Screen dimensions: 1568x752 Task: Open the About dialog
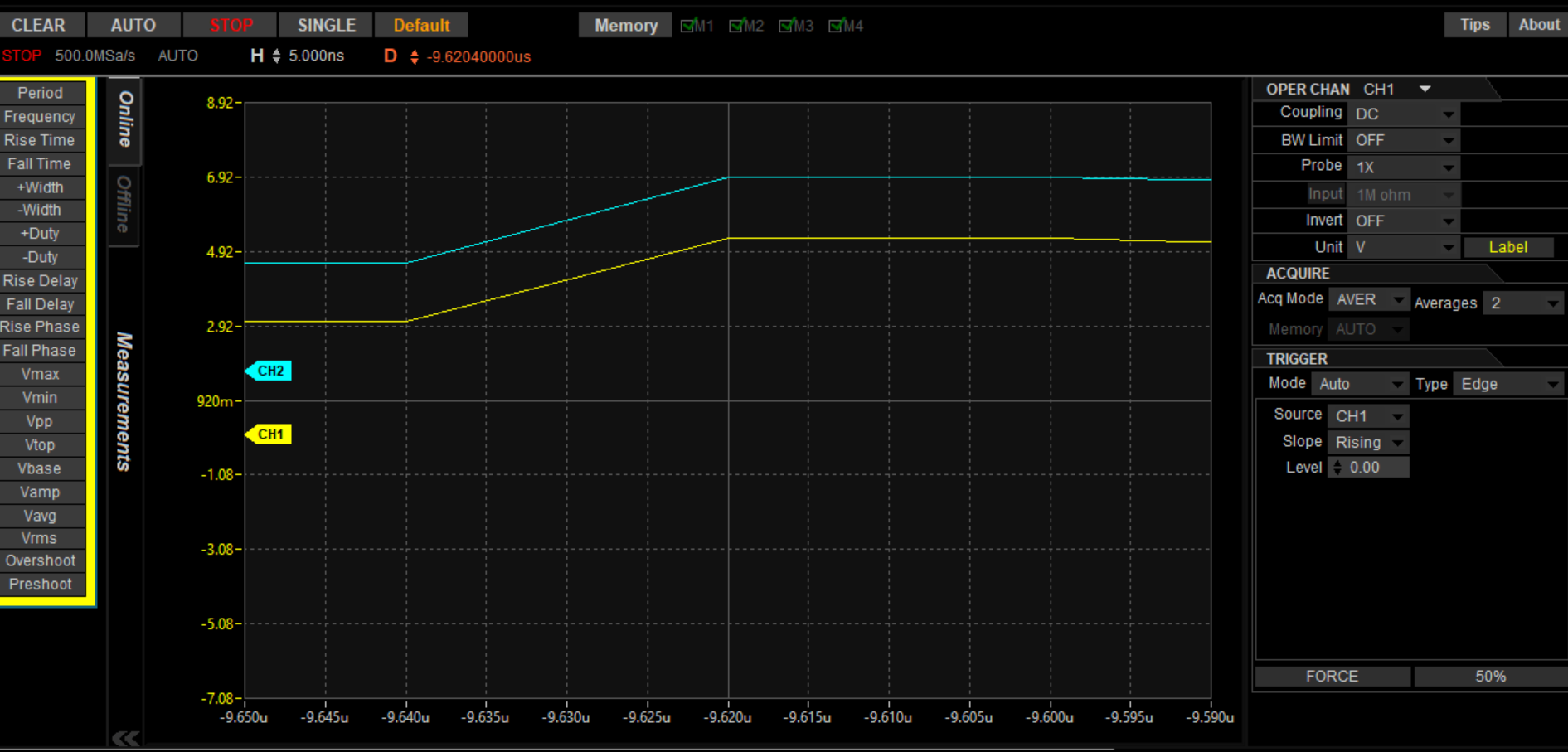click(1538, 25)
